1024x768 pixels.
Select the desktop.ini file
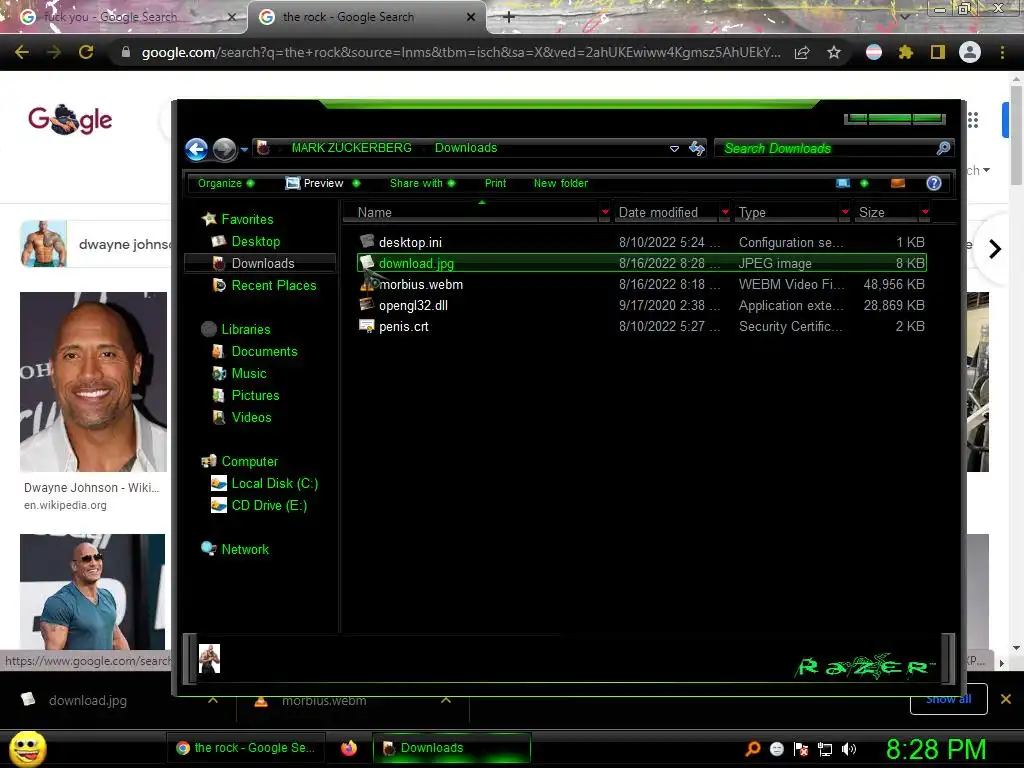[x=642, y=242]
